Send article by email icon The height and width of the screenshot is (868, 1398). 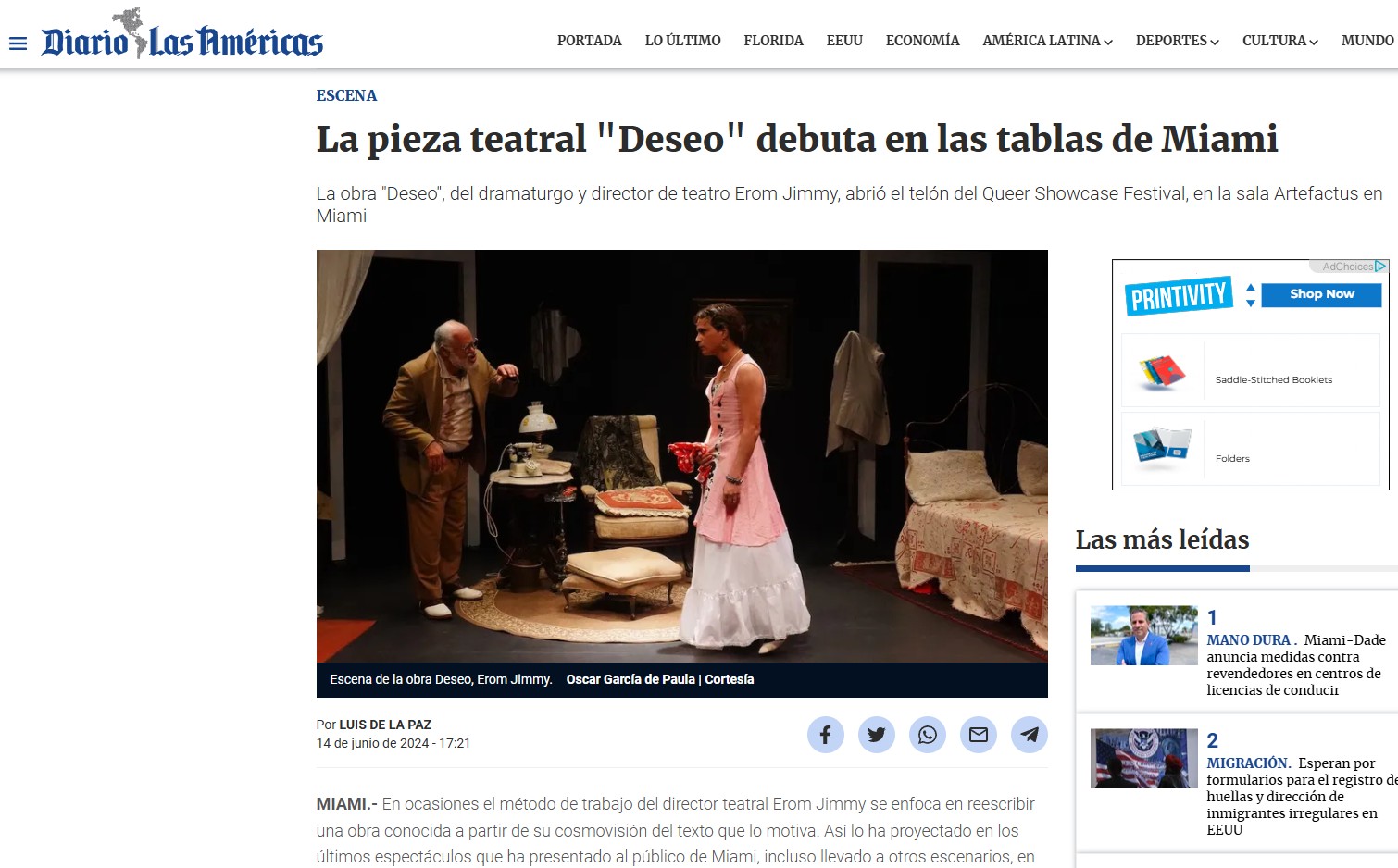click(x=978, y=735)
